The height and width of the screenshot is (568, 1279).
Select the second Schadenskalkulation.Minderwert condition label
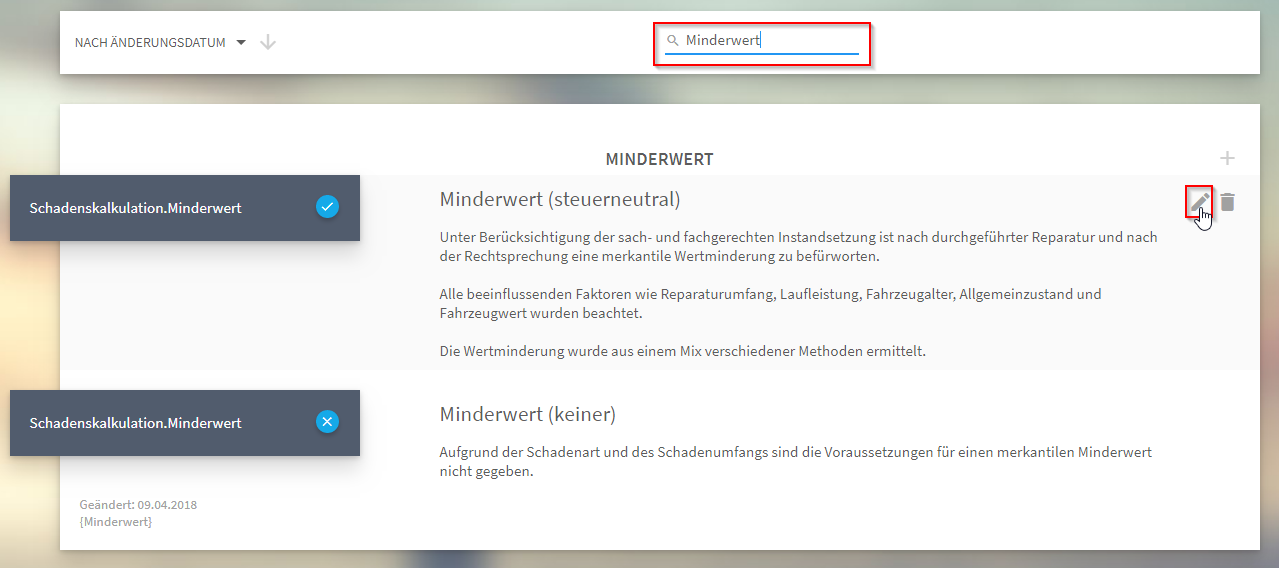[x=136, y=423]
